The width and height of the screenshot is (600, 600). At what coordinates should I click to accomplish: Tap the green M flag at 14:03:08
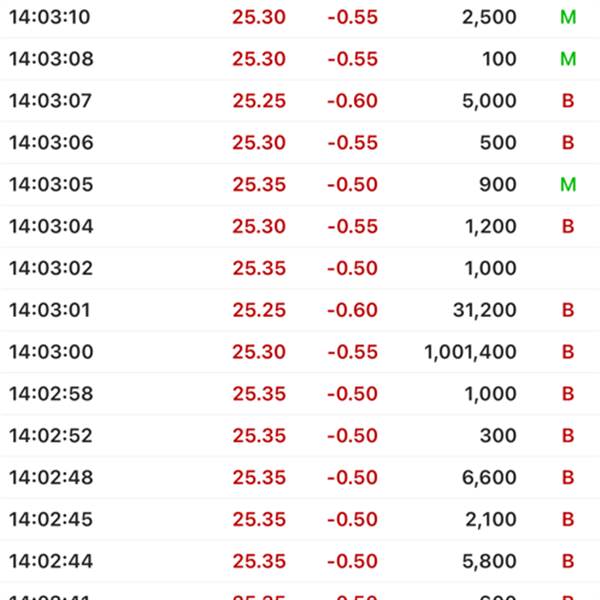[568, 59]
